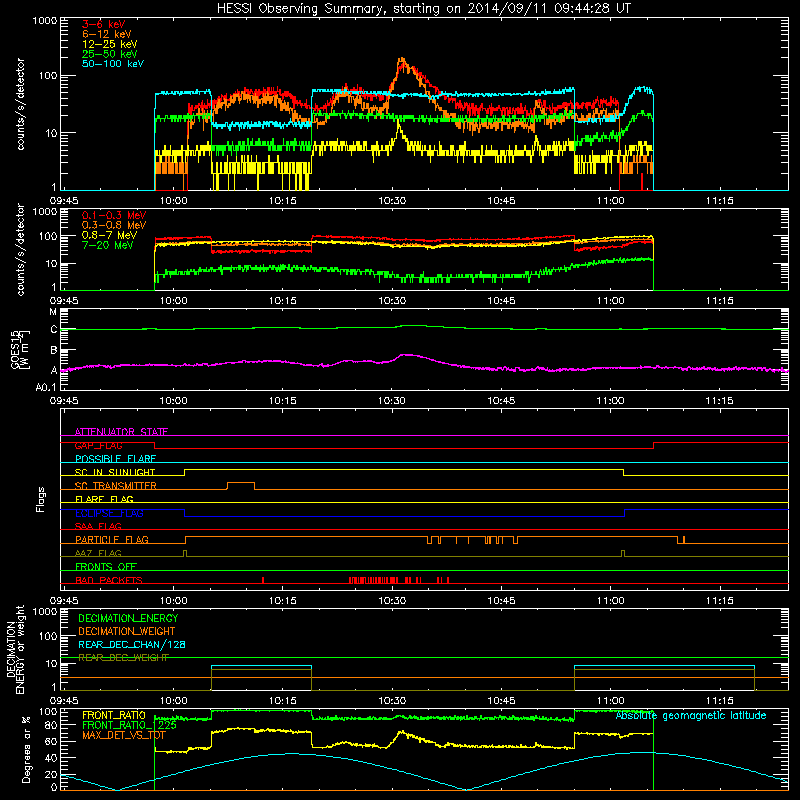The height and width of the screenshot is (800, 800).
Task: Click the Absolute geomagnetic latitude label
Action: (691, 716)
